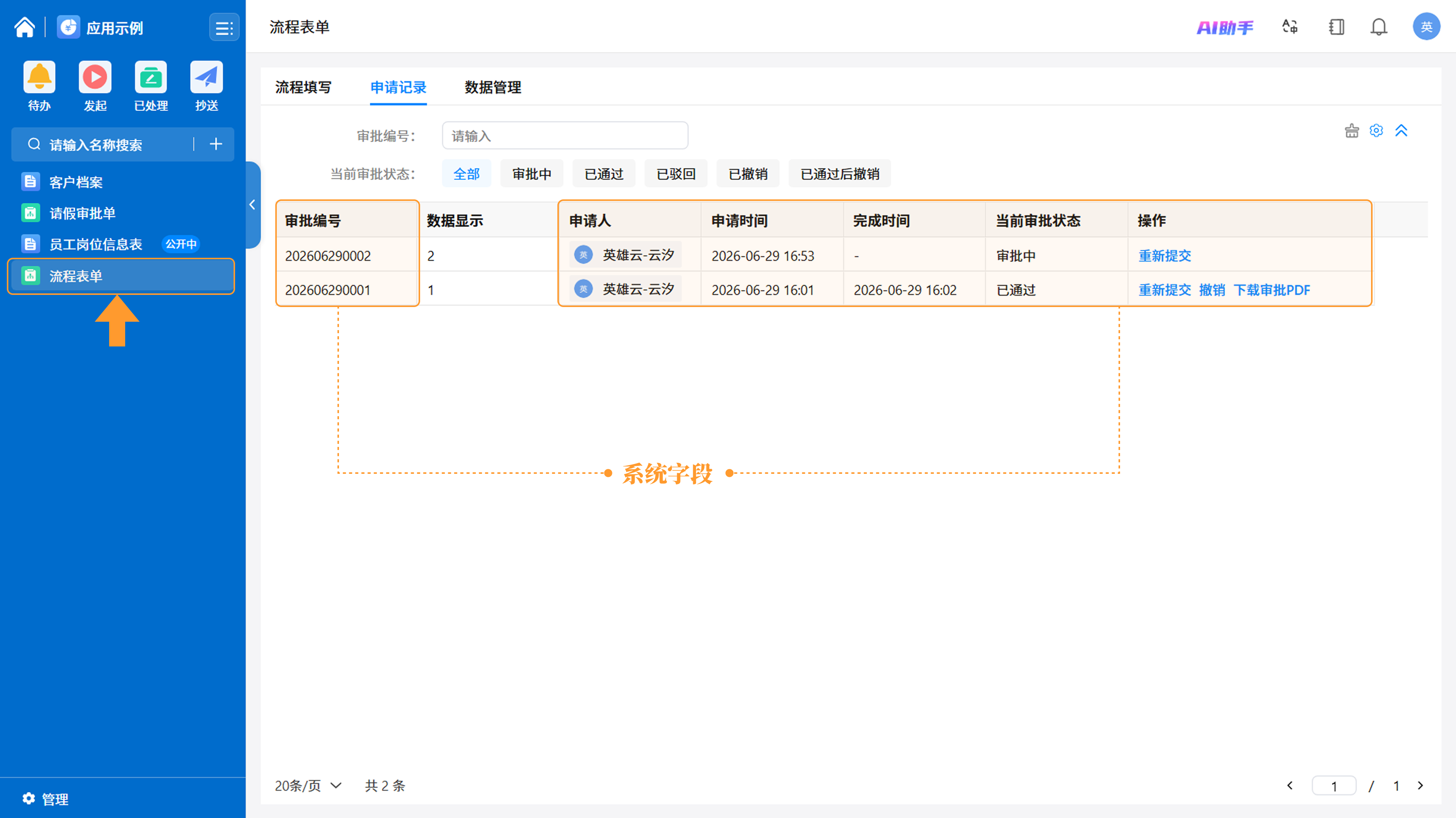Click 重新提交 for record 202606290002
1456x818 pixels.
pos(1164,256)
